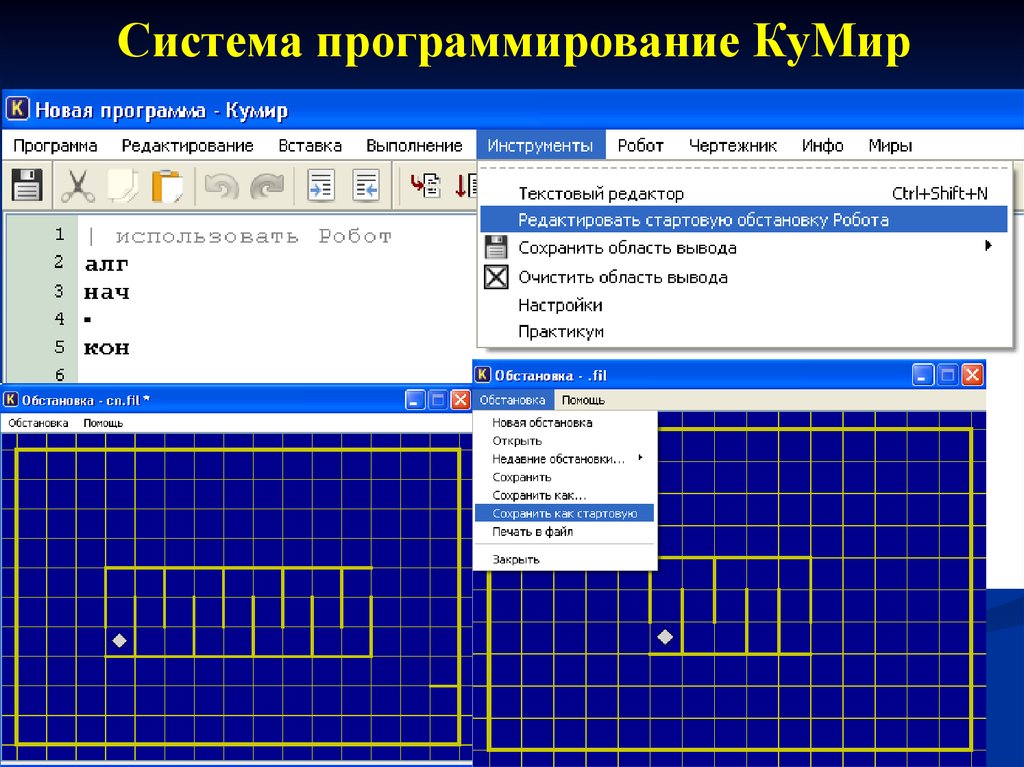Click the red arrow step-execution icon
The image size is (1024, 767).
pos(425,186)
